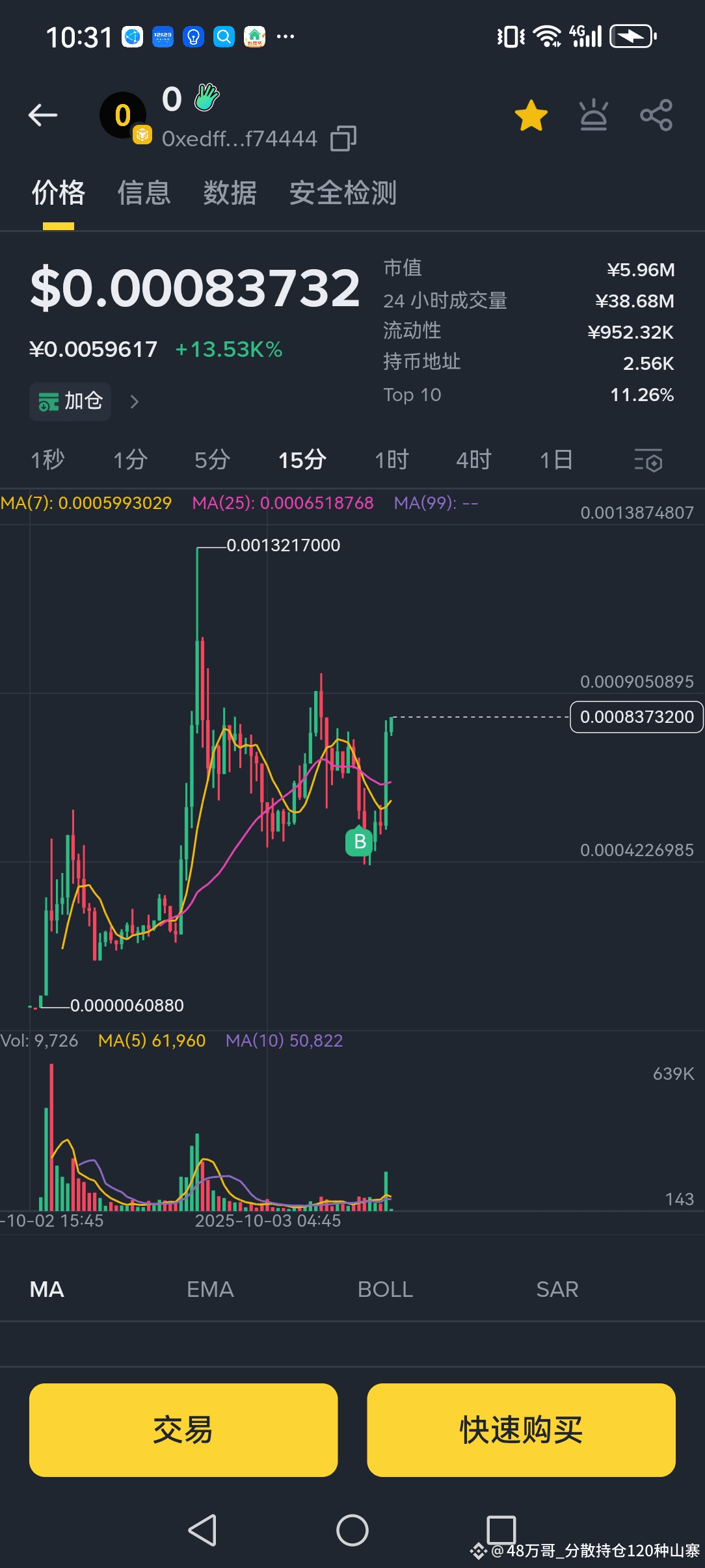Select the 1日 chart interval
Screen dimensions: 705x1568
(556, 460)
